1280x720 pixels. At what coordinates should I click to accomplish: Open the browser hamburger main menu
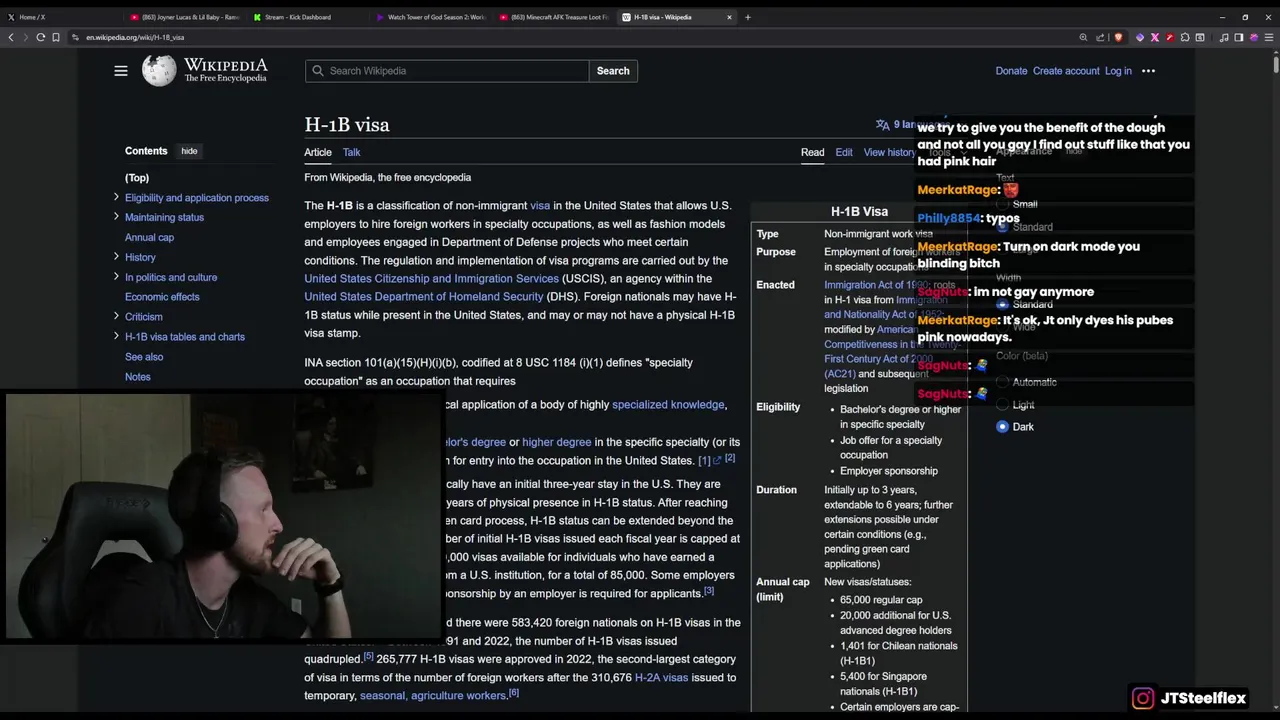point(1267,37)
